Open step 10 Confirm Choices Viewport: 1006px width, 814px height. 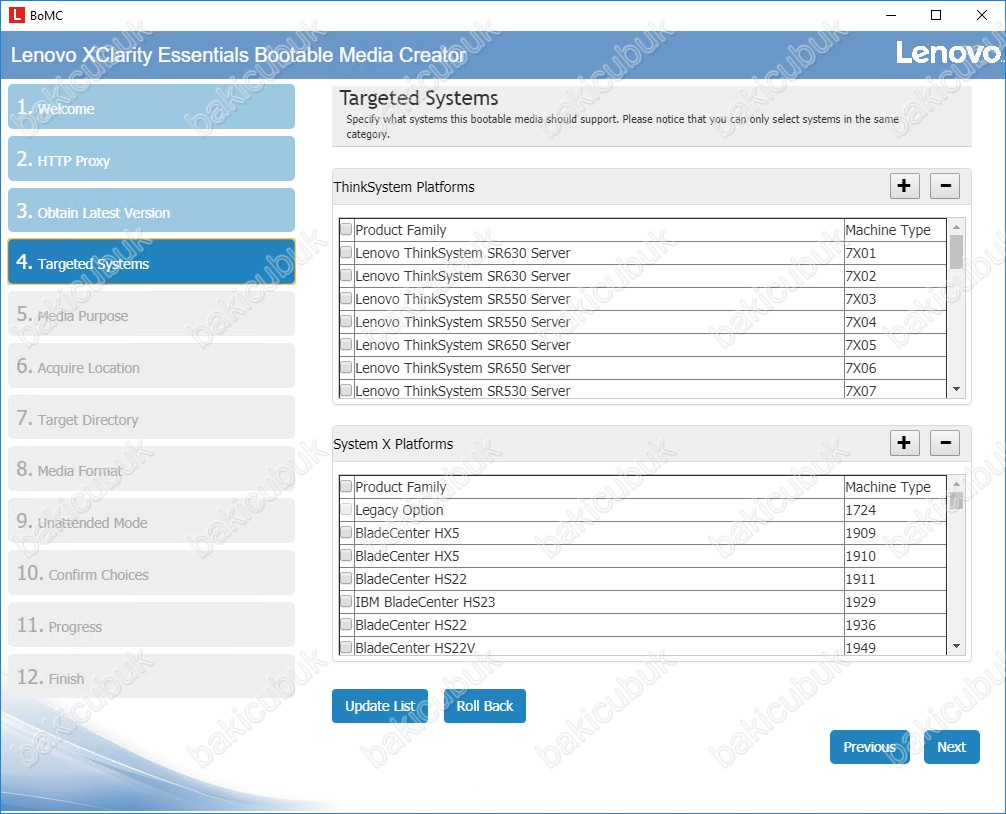click(151, 573)
